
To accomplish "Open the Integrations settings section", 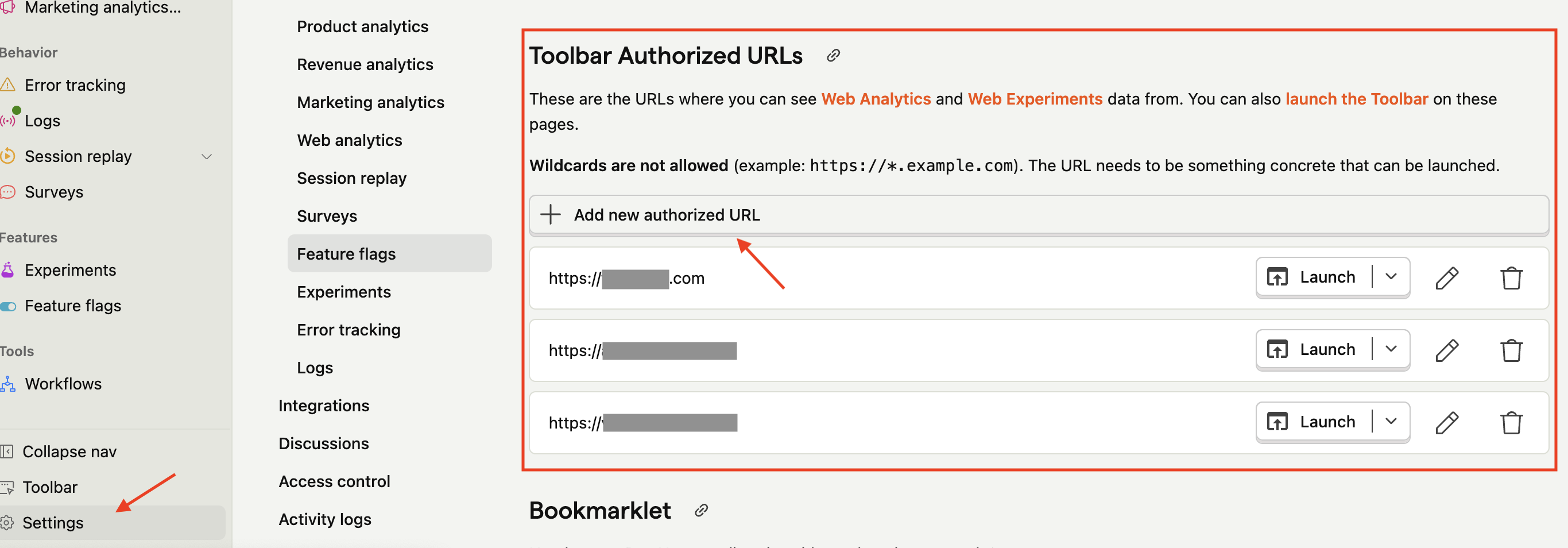I will pyautogui.click(x=323, y=406).
